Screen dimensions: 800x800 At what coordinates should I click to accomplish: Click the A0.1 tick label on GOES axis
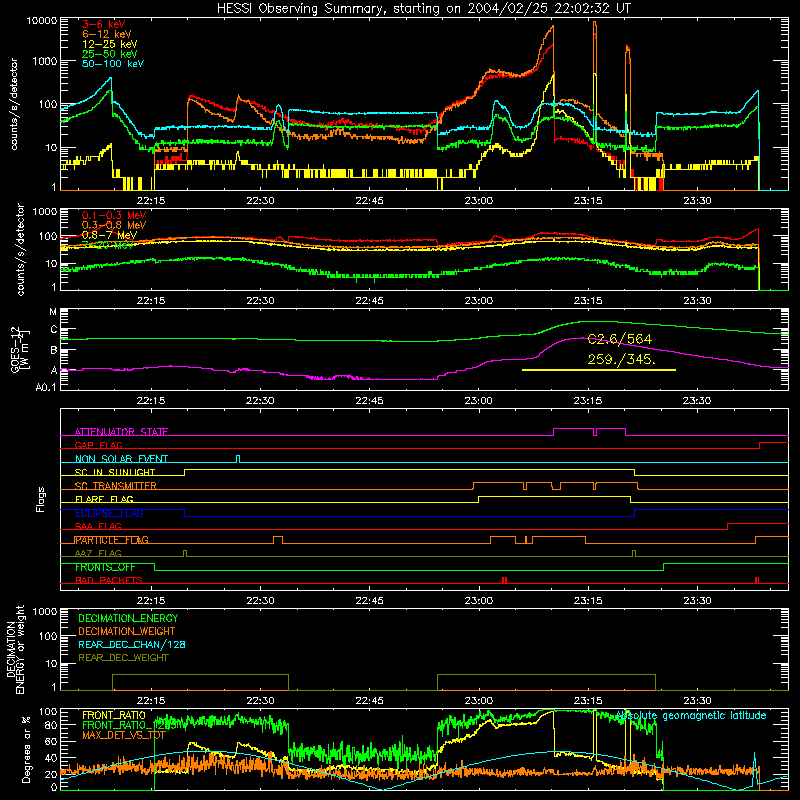tap(45, 387)
